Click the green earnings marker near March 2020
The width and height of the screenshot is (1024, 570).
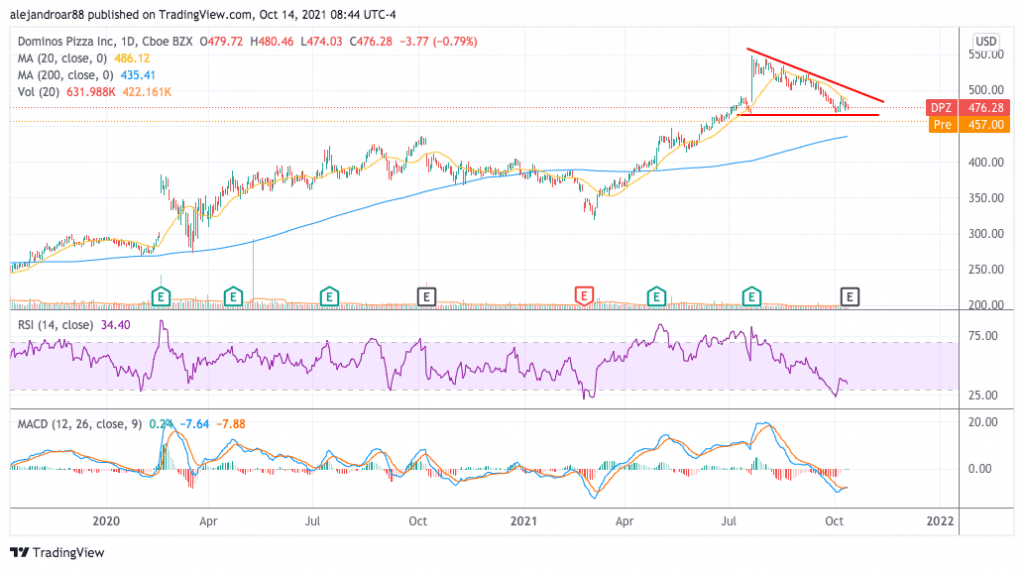(161, 297)
